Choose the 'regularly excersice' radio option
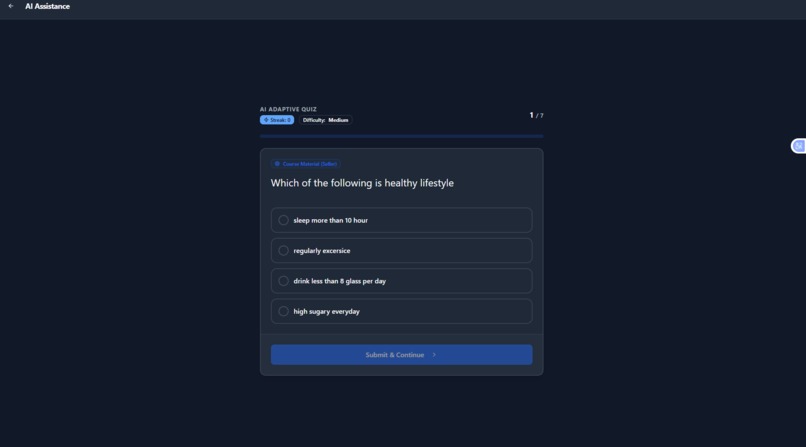806x447 pixels. click(x=283, y=251)
